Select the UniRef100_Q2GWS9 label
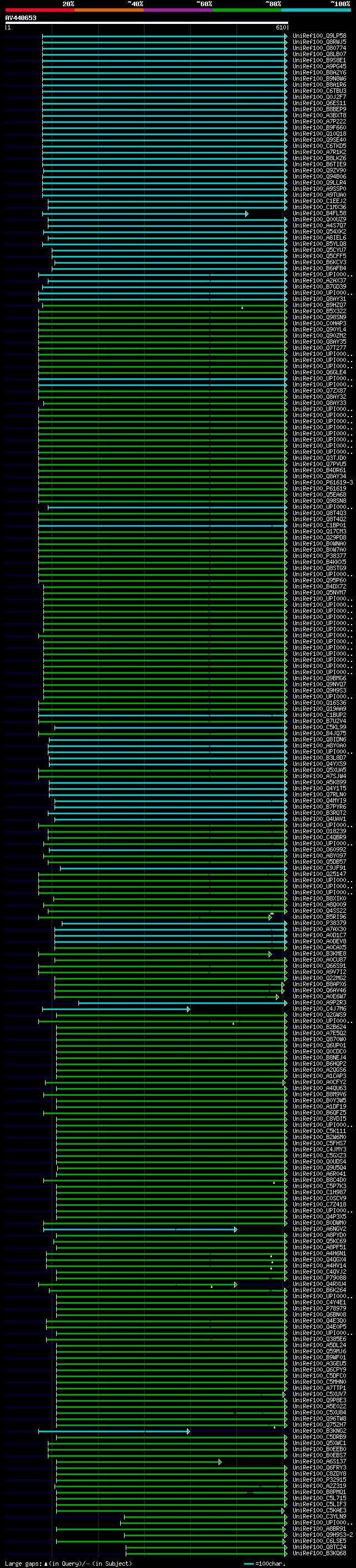 point(319,1015)
